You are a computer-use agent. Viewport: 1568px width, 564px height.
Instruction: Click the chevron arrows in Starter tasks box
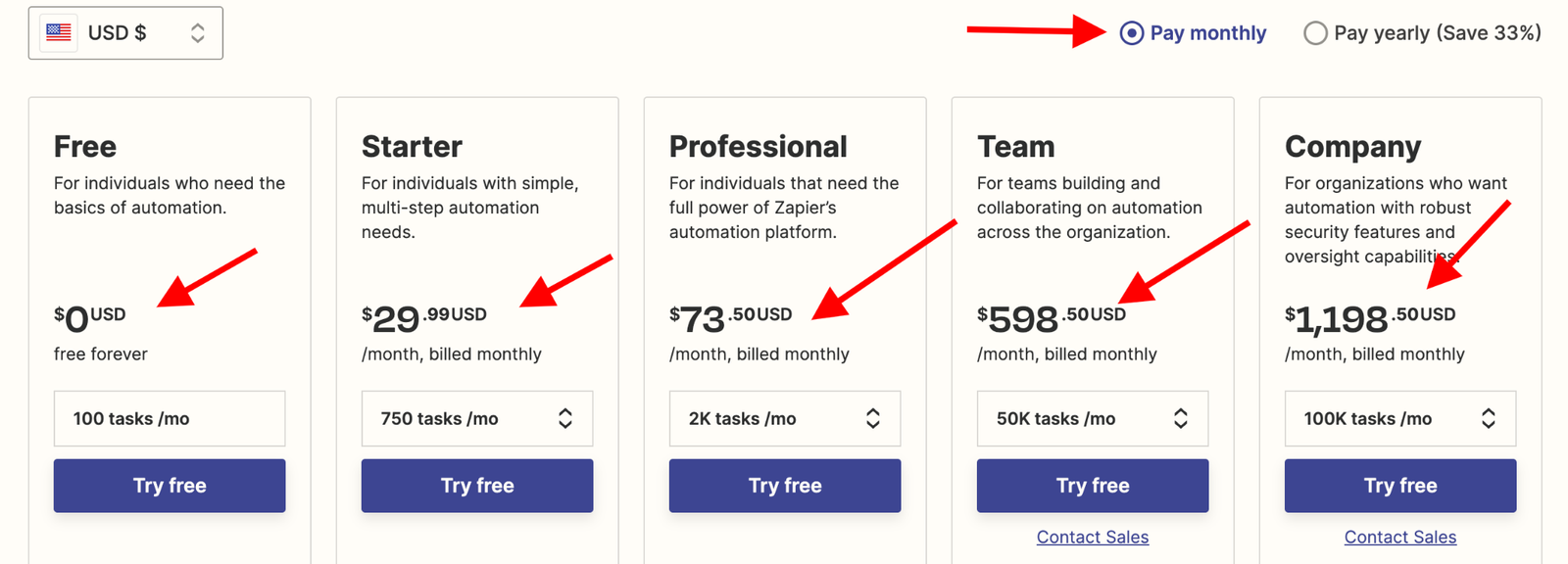click(565, 418)
